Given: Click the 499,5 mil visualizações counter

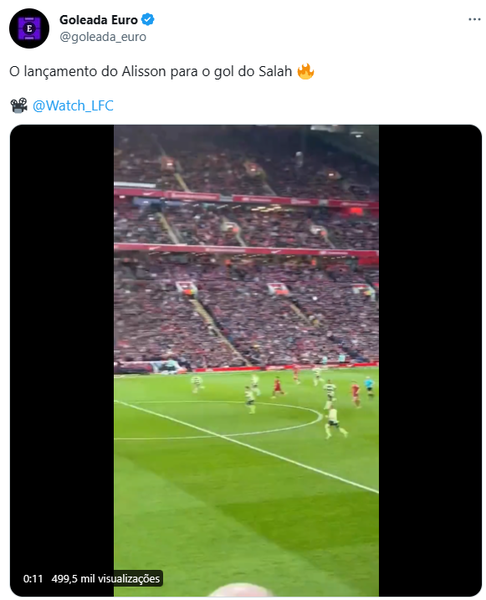Looking at the screenshot, I should (106, 578).
